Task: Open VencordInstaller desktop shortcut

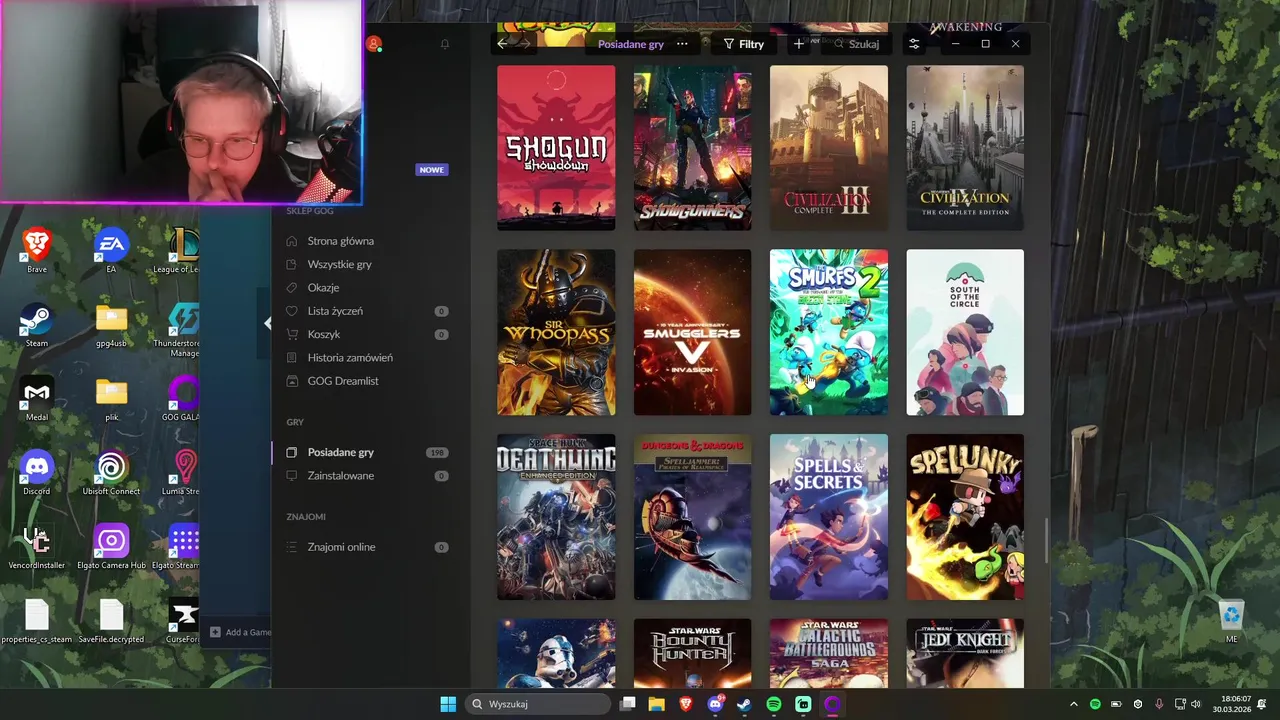Action: [37, 547]
